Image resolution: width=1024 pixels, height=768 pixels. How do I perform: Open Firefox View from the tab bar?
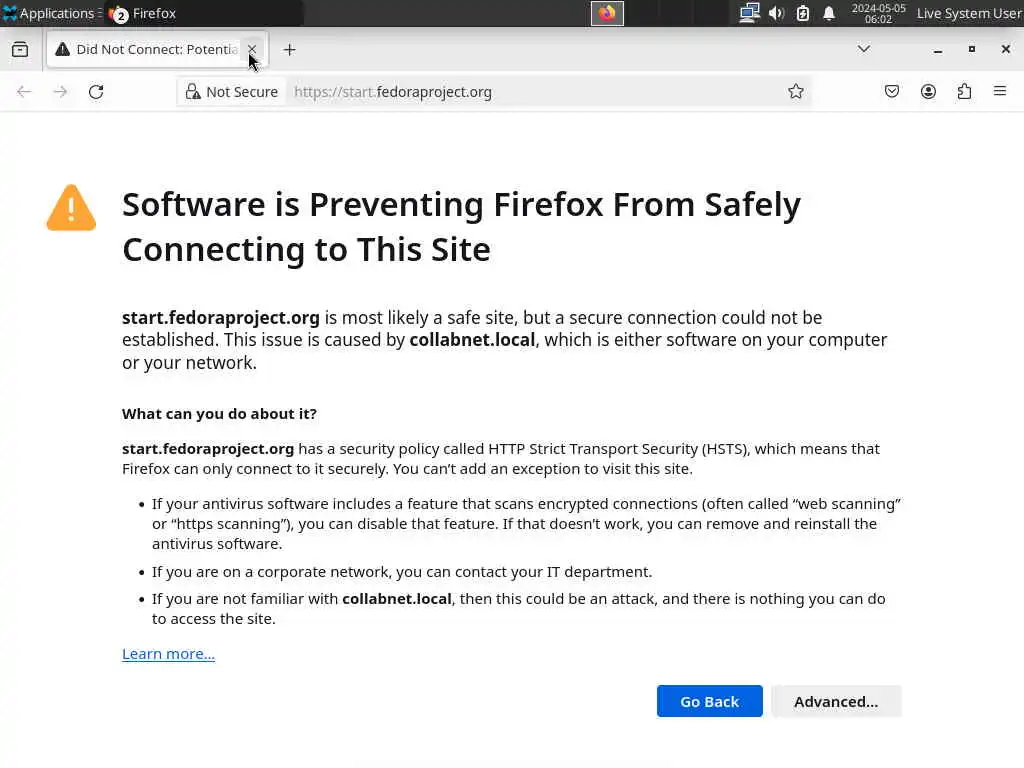point(20,50)
